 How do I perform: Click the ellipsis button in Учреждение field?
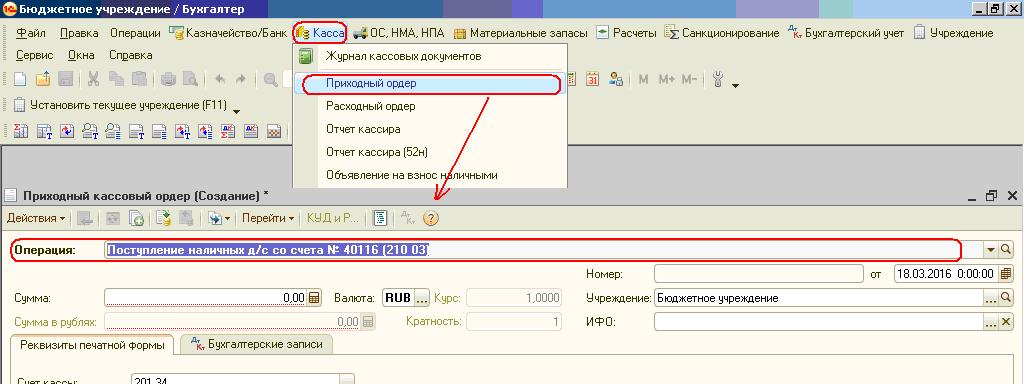coord(991,298)
